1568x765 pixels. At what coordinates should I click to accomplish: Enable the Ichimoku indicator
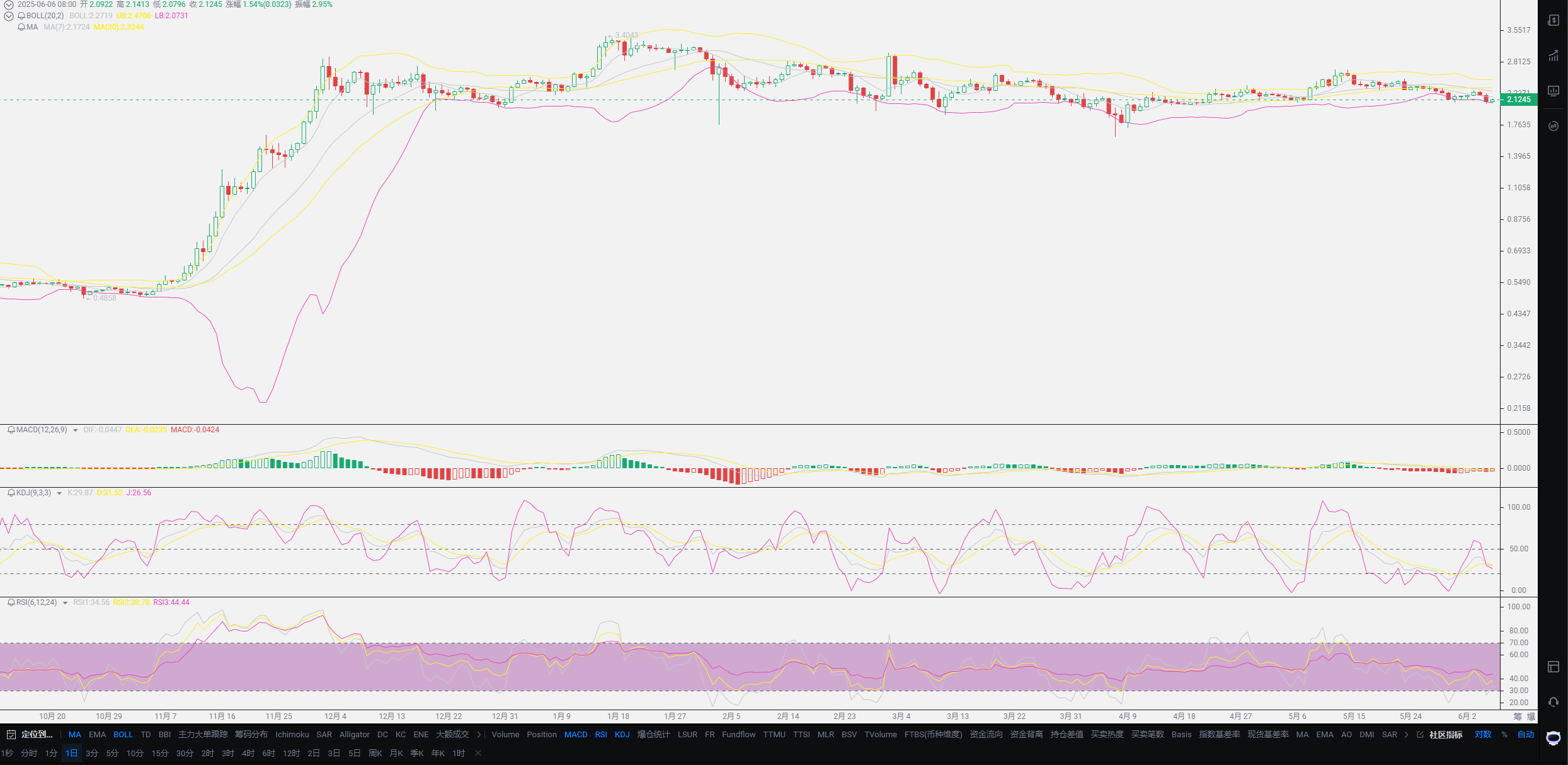[292, 735]
